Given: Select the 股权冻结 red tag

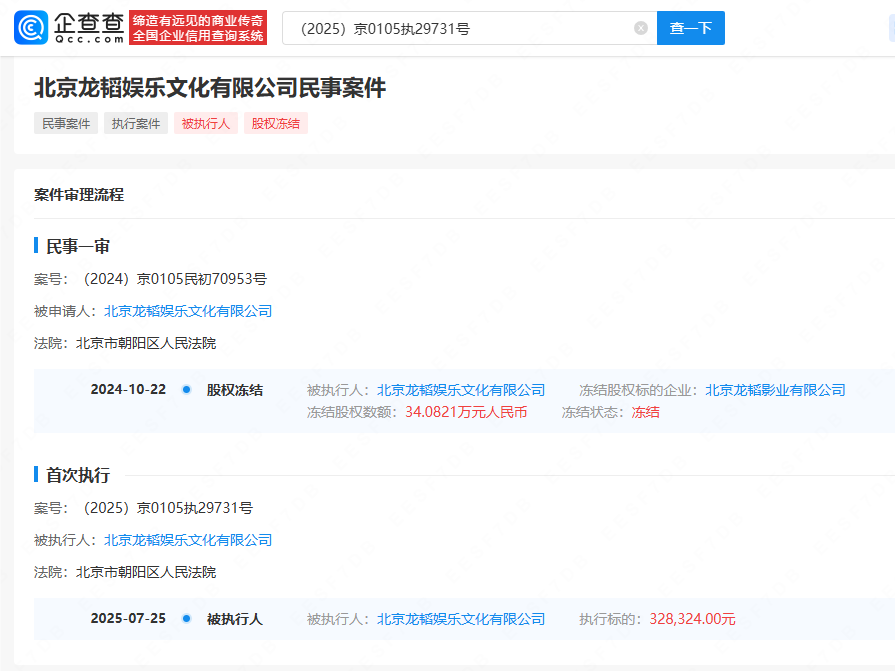Looking at the screenshot, I should 276,123.
